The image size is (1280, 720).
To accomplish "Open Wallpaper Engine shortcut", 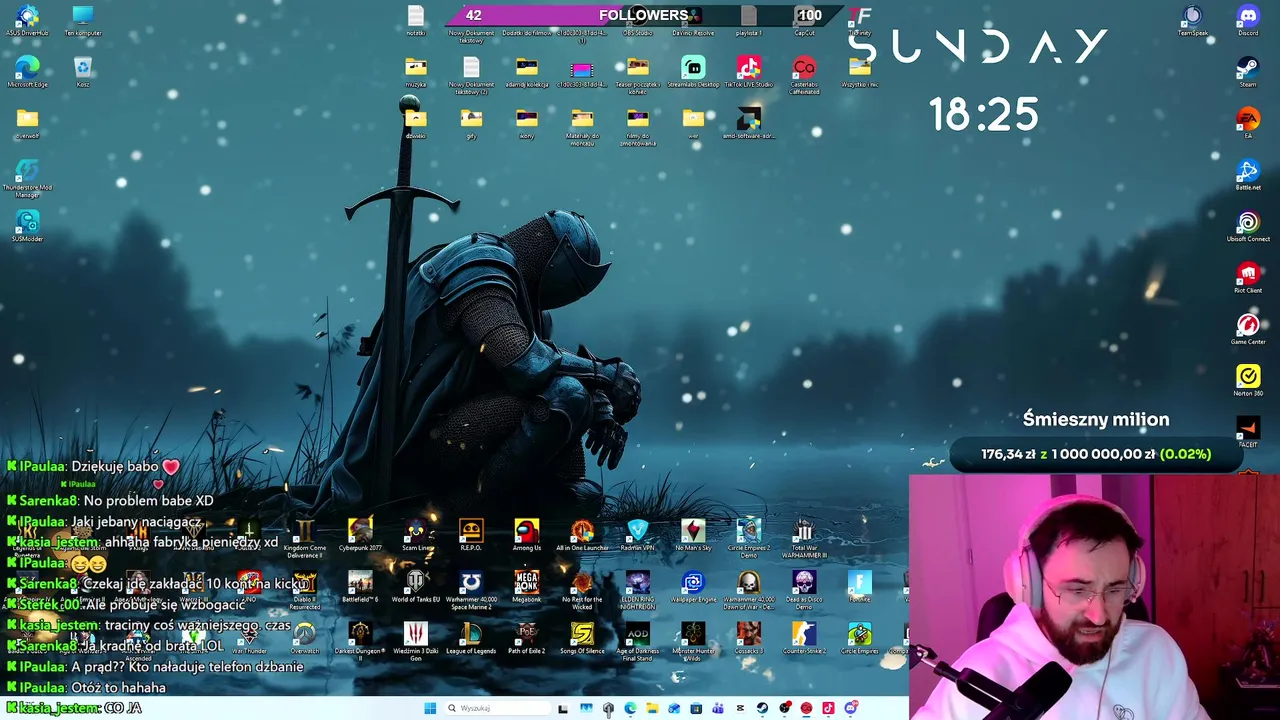I will [x=693, y=587].
